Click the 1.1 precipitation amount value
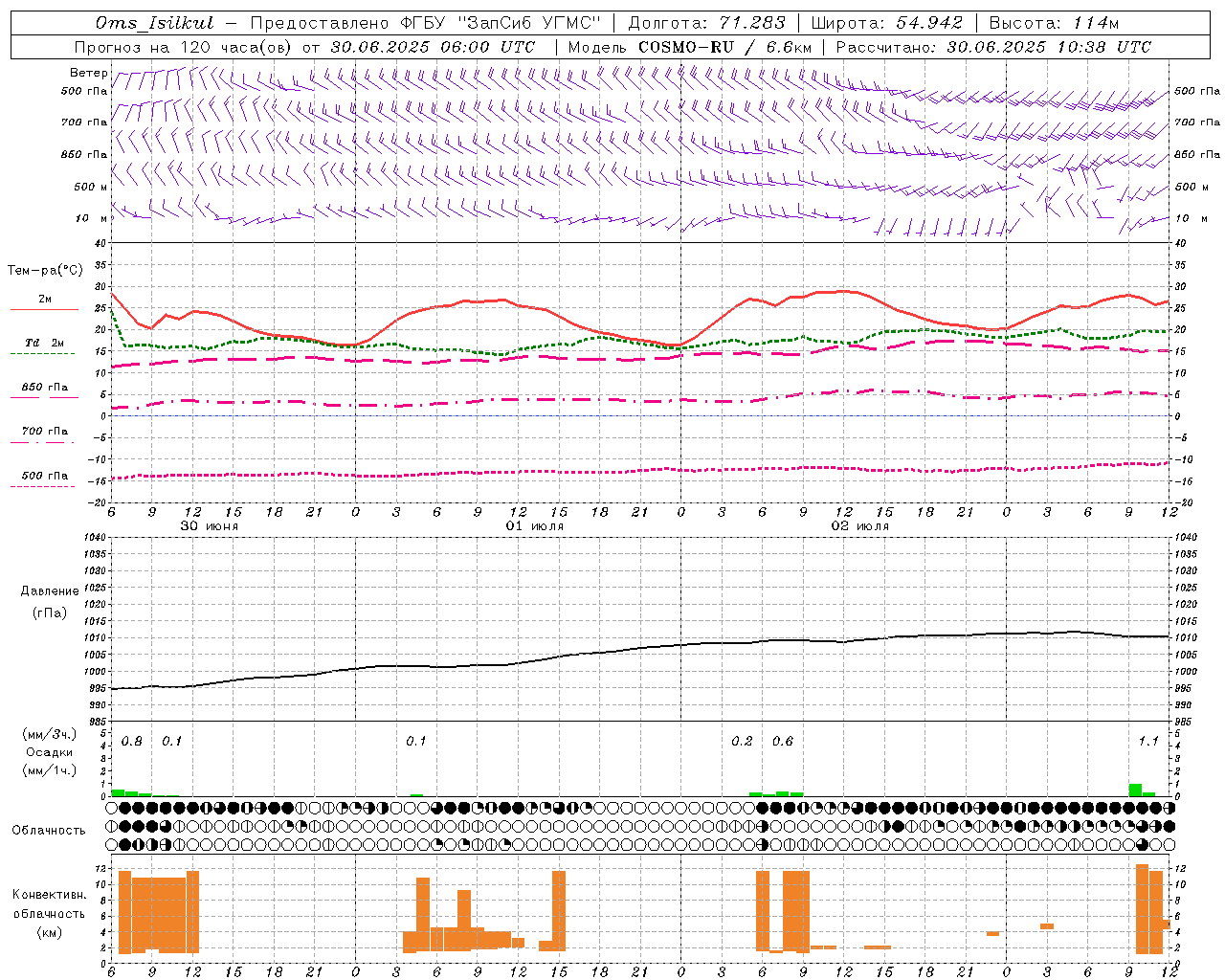This screenshot has width=1225, height=980. (1148, 742)
